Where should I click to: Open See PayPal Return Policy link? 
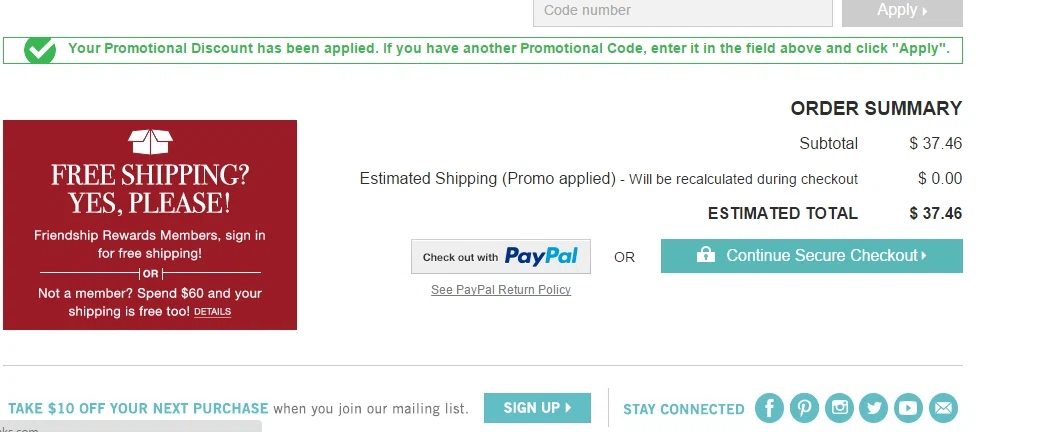(x=501, y=290)
